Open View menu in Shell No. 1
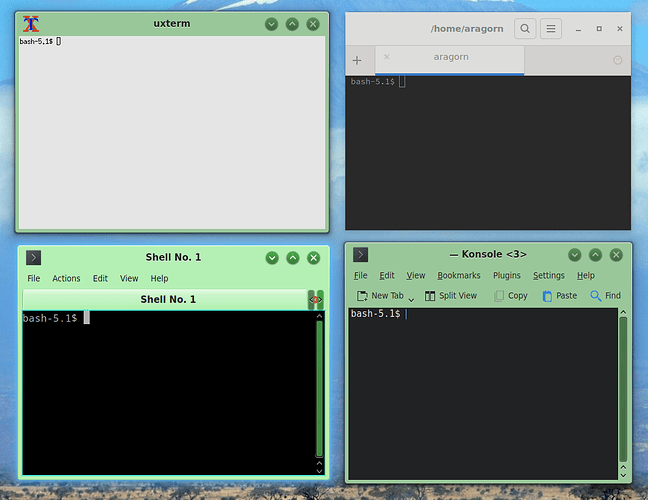Viewport: 648px width, 500px height. (129, 279)
